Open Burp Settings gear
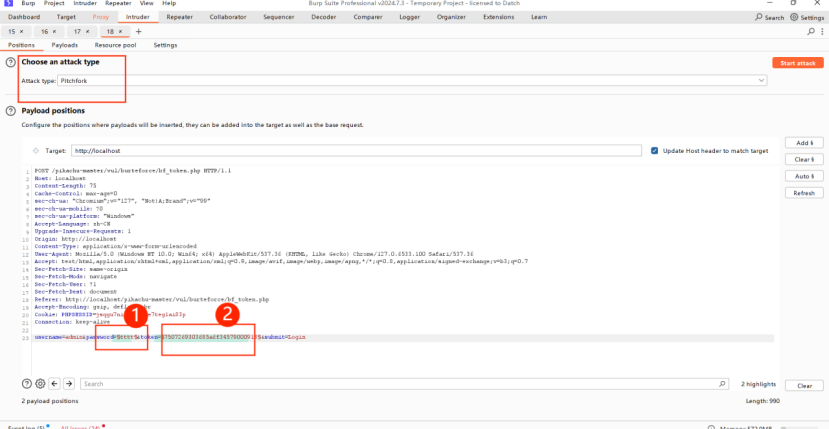 click(807, 17)
